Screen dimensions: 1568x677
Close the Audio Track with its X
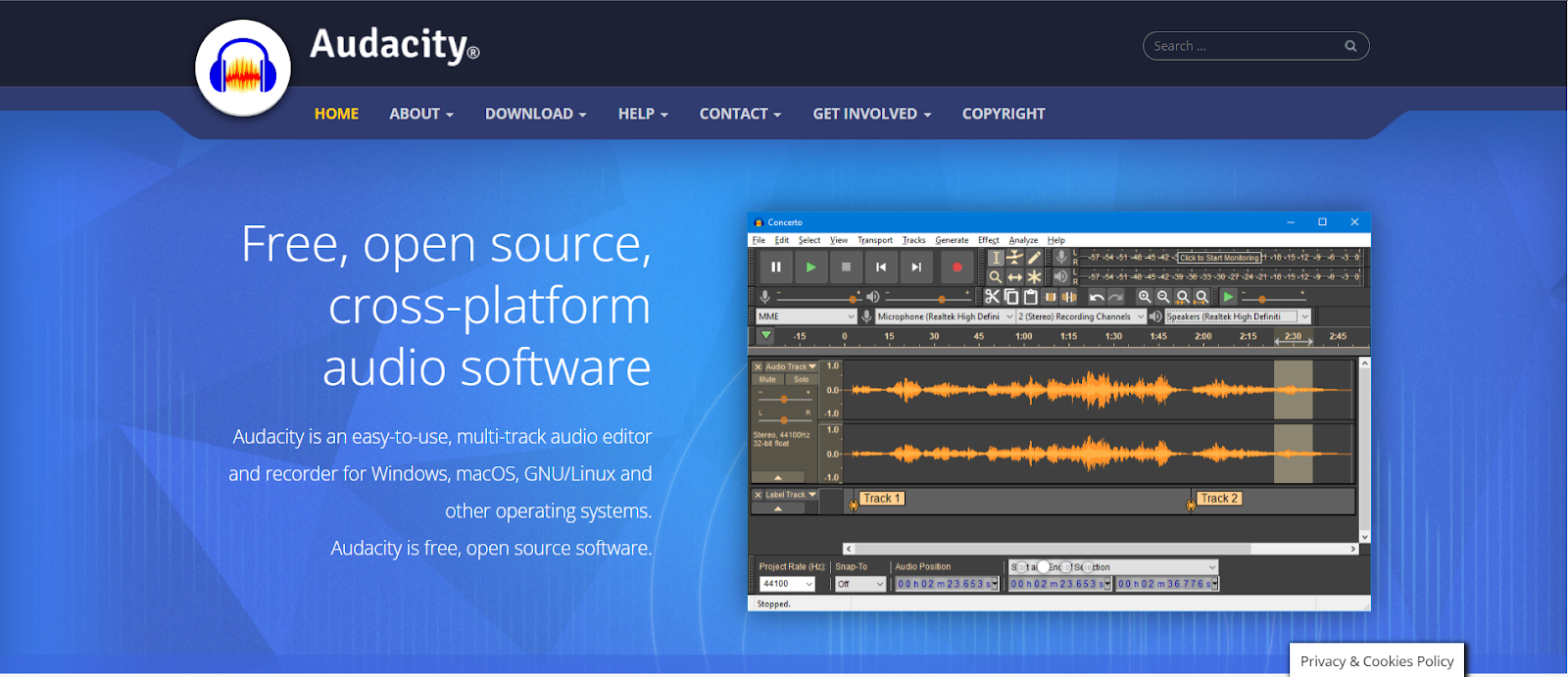(758, 366)
